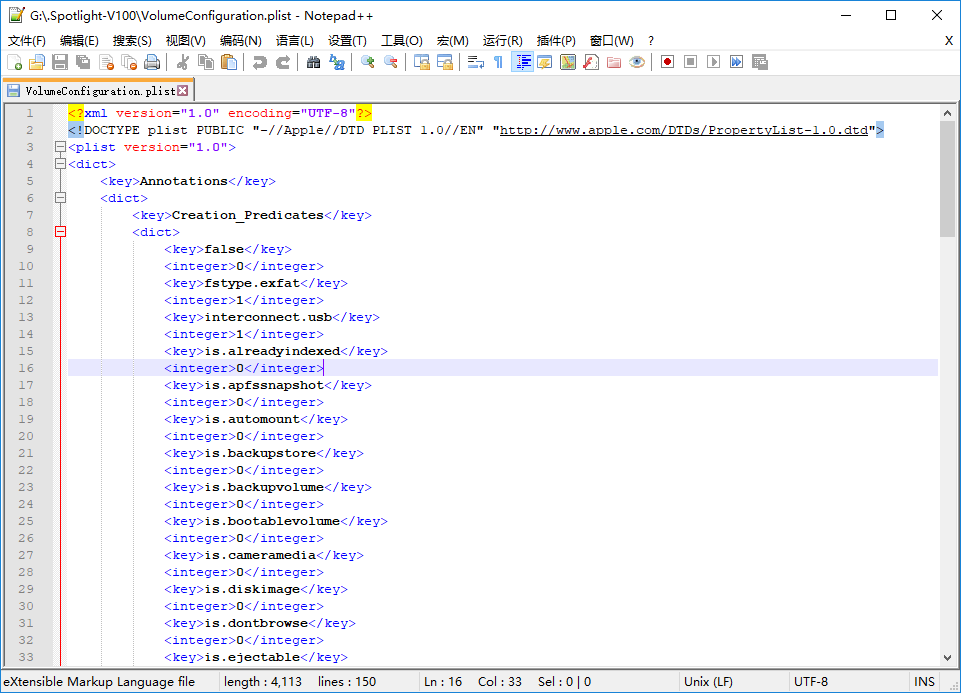Click the scrollbar up arrow
The height and width of the screenshot is (693, 961).
click(x=948, y=113)
